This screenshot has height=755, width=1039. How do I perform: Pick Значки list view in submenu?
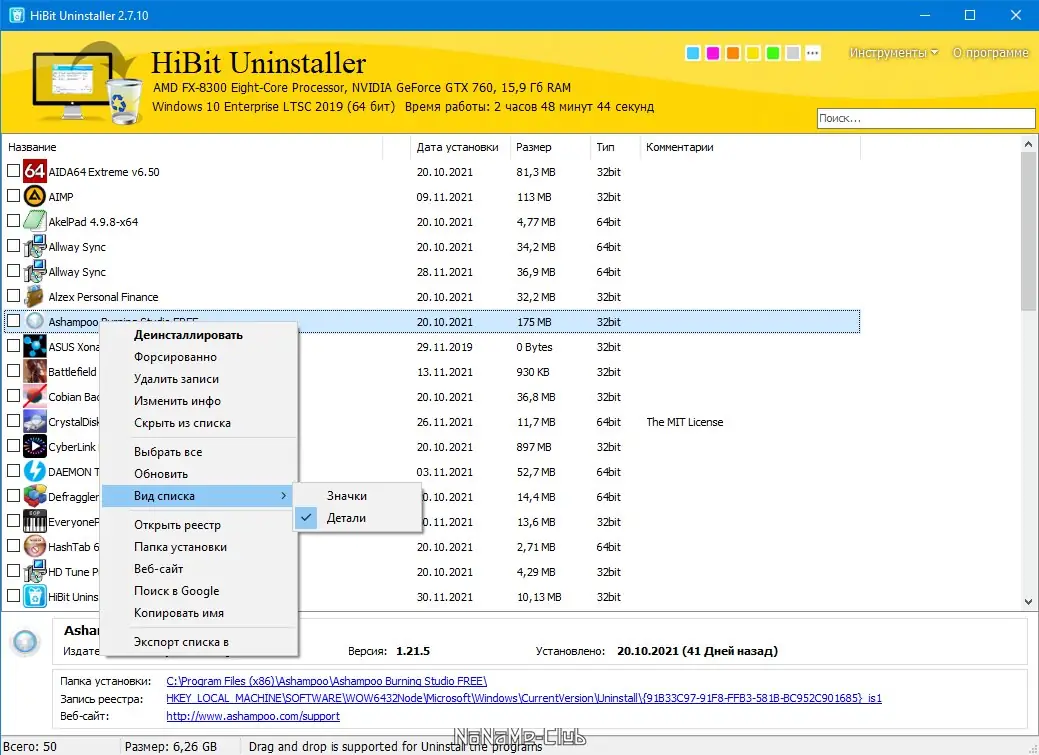[347, 496]
